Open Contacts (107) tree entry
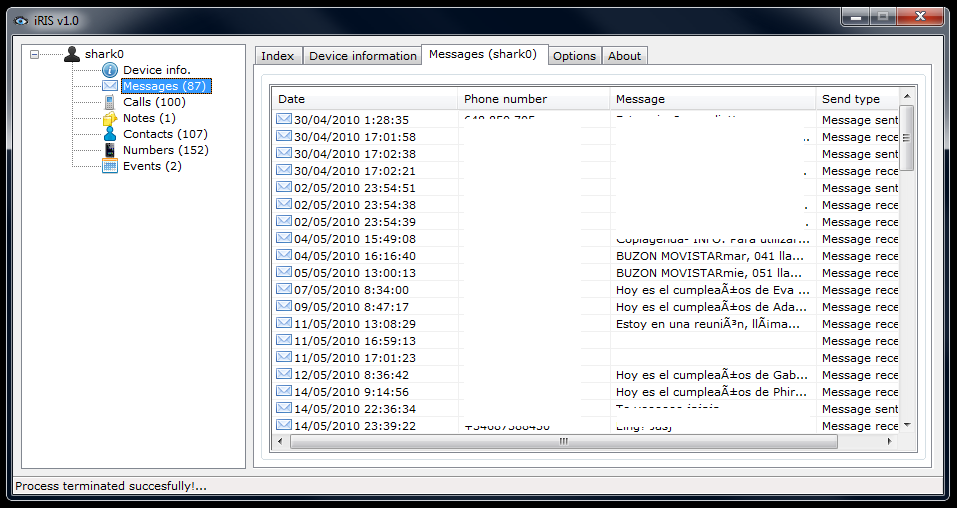Screen dimensions: 957x508 pyautogui.click(x=165, y=134)
